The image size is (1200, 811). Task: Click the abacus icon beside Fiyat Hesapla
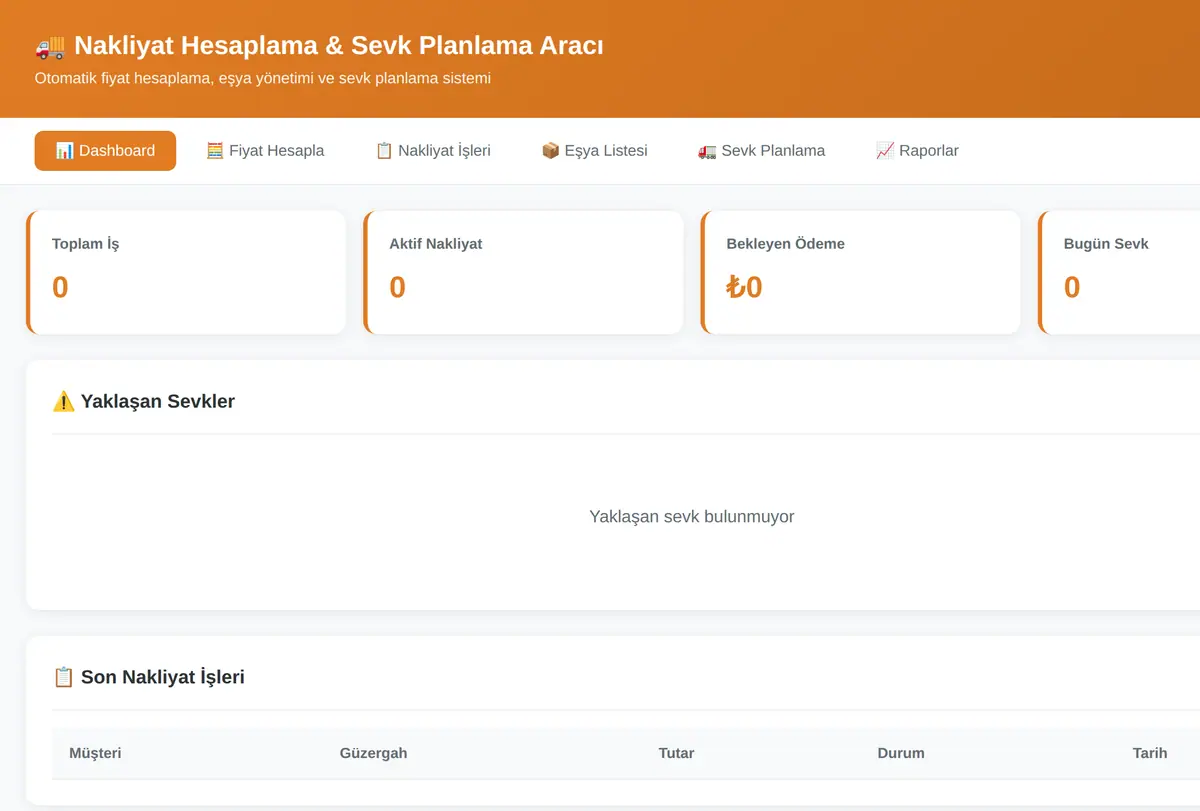point(215,151)
